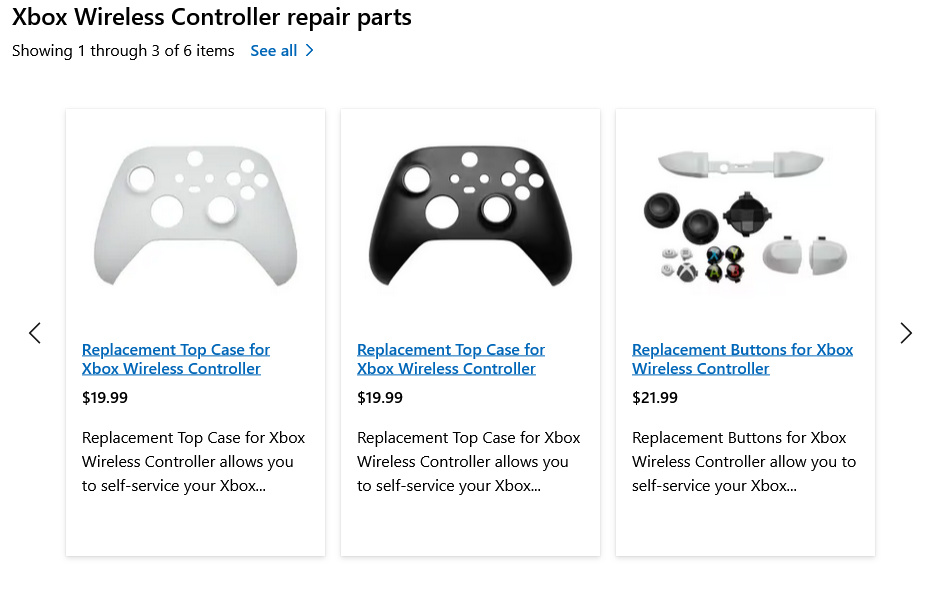
Task: Open second Replacement Top Case title link
Action: coord(451,359)
